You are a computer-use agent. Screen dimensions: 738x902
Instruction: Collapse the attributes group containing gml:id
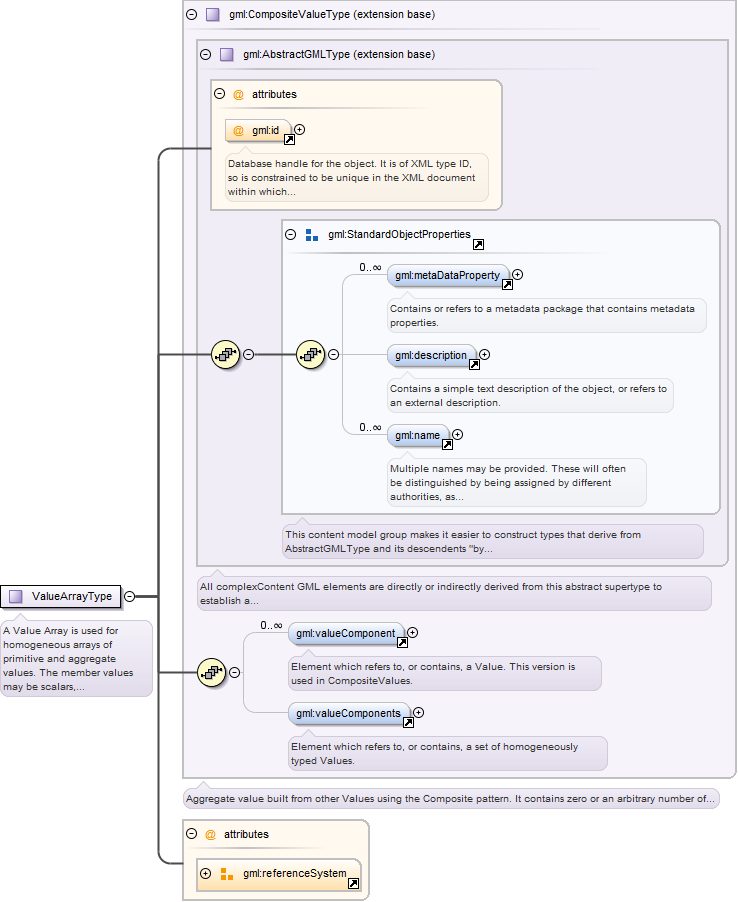click(219, 94)
